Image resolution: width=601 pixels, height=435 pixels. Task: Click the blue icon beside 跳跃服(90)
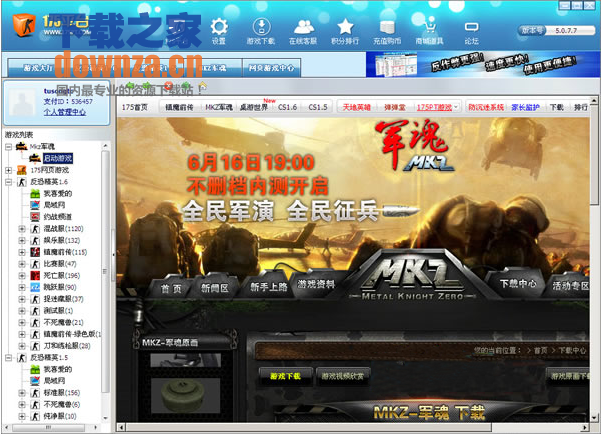35,287
